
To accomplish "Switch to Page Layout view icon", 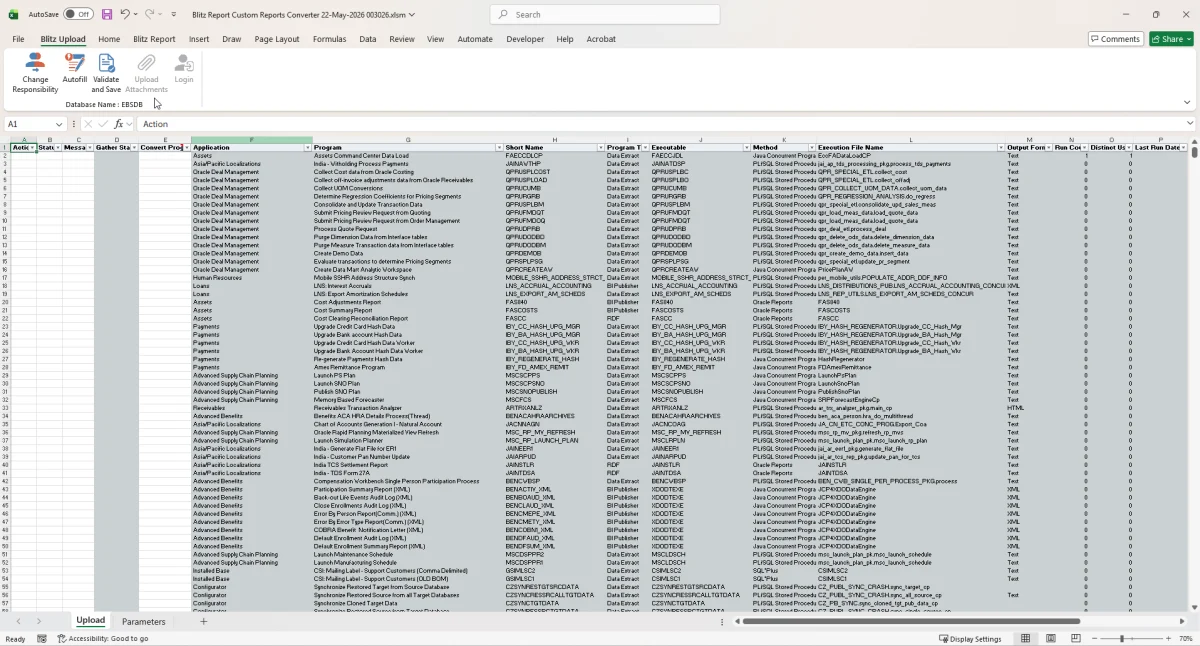I will (1050, 639).
